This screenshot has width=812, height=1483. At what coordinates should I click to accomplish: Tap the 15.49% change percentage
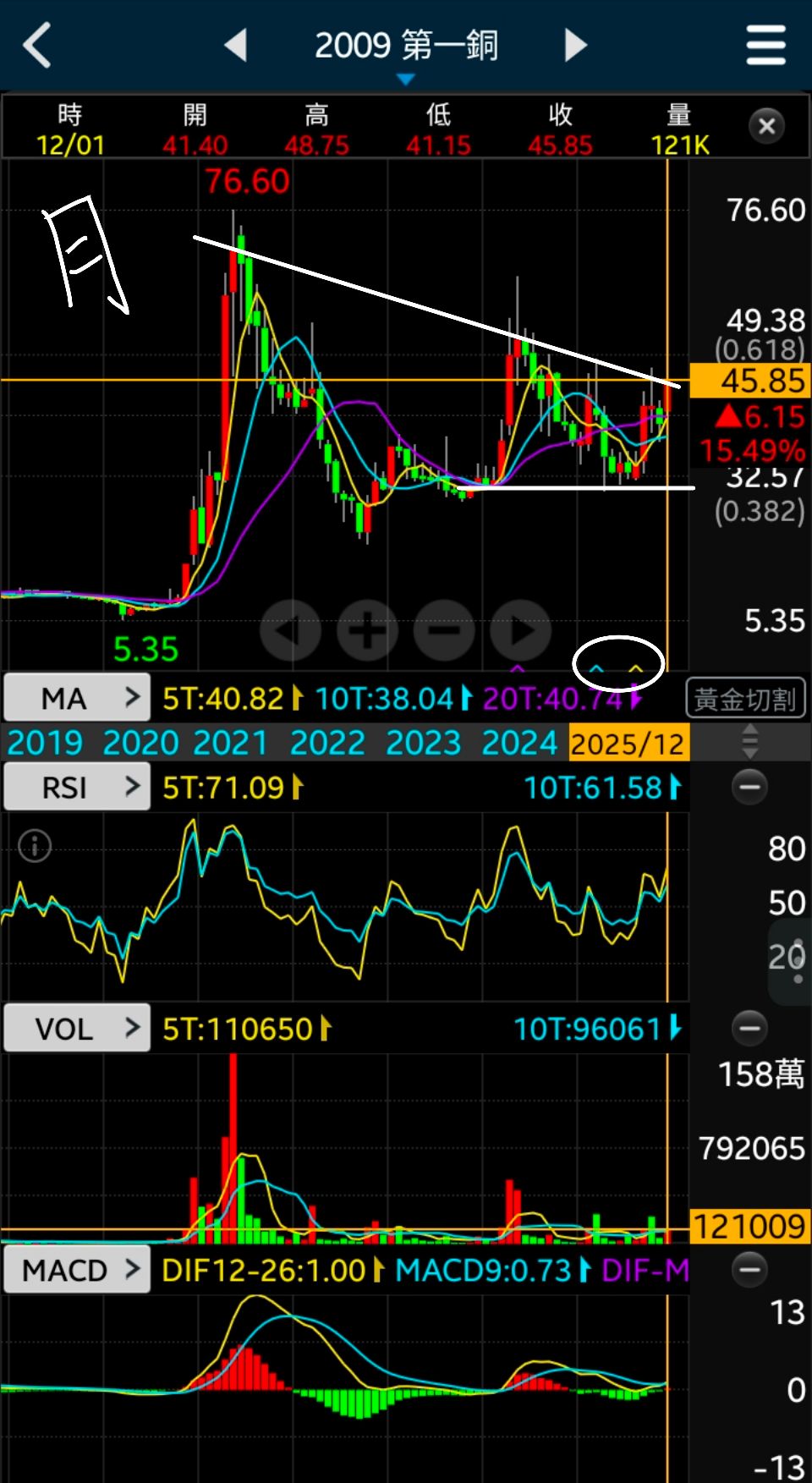point(752,450)
